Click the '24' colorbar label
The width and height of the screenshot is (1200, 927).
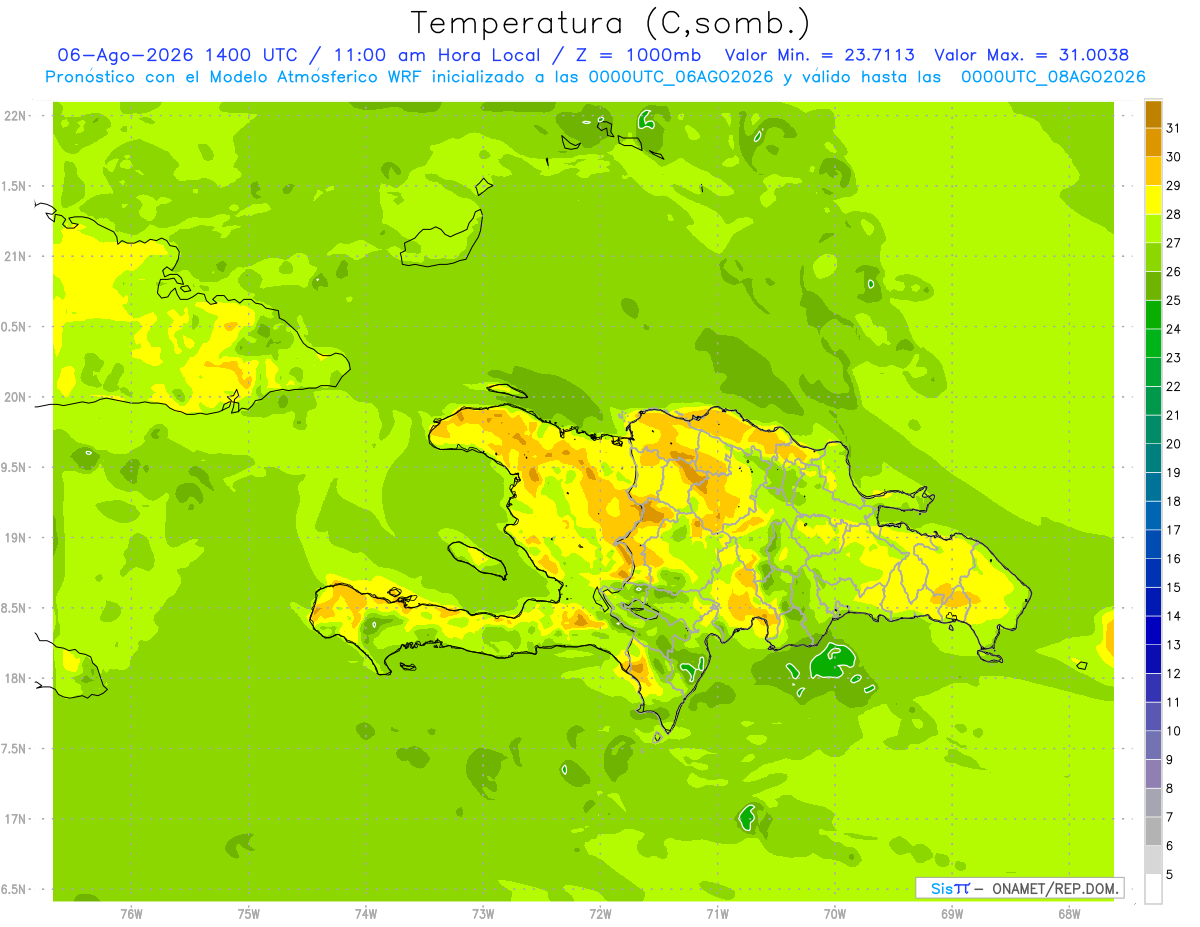tap(1173, 329)
